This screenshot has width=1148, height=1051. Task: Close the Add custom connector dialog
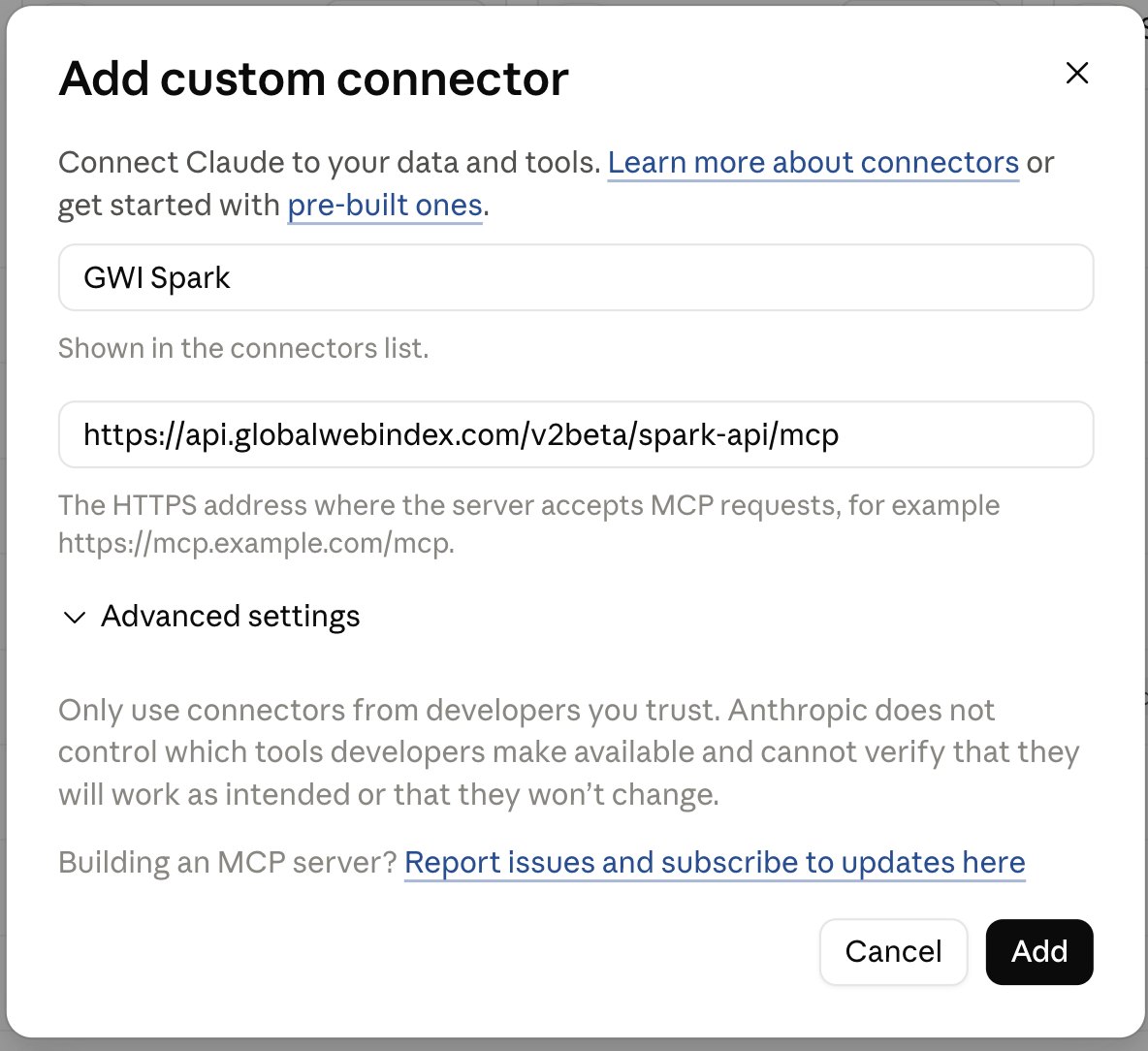(1077, 73)
